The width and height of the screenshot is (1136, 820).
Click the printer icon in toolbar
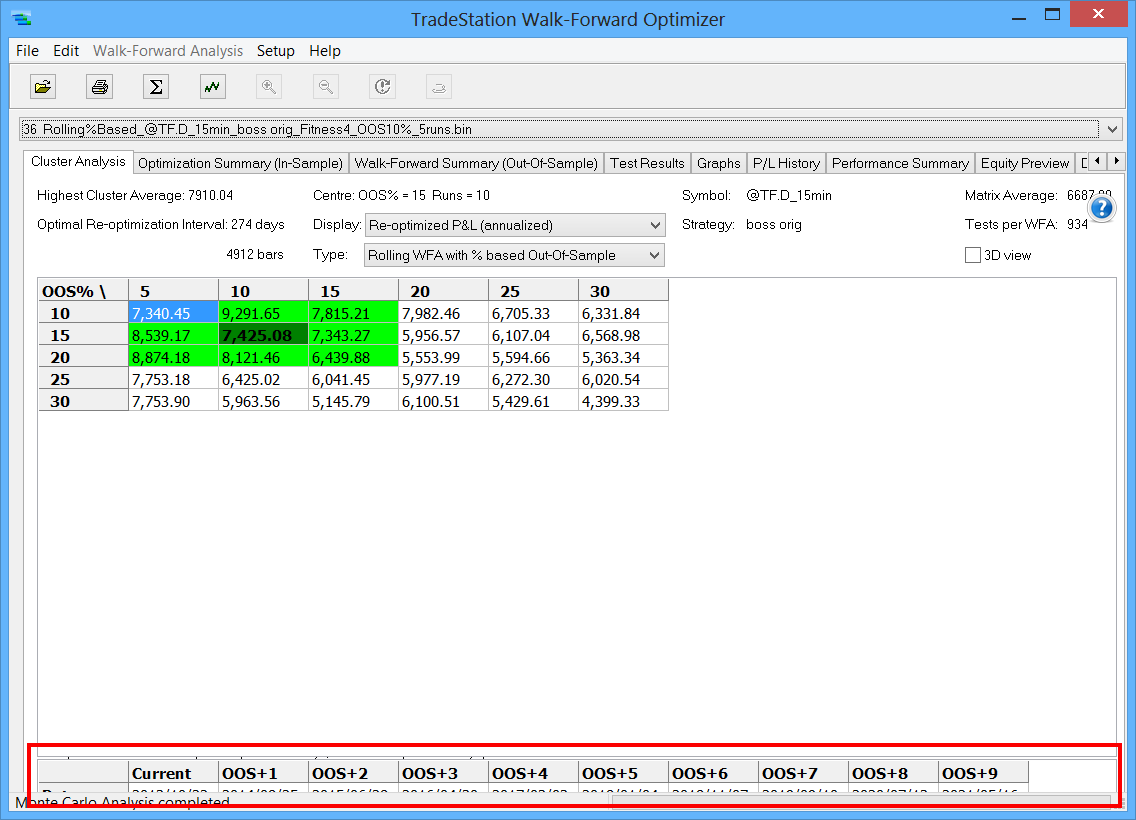(99, 87)
